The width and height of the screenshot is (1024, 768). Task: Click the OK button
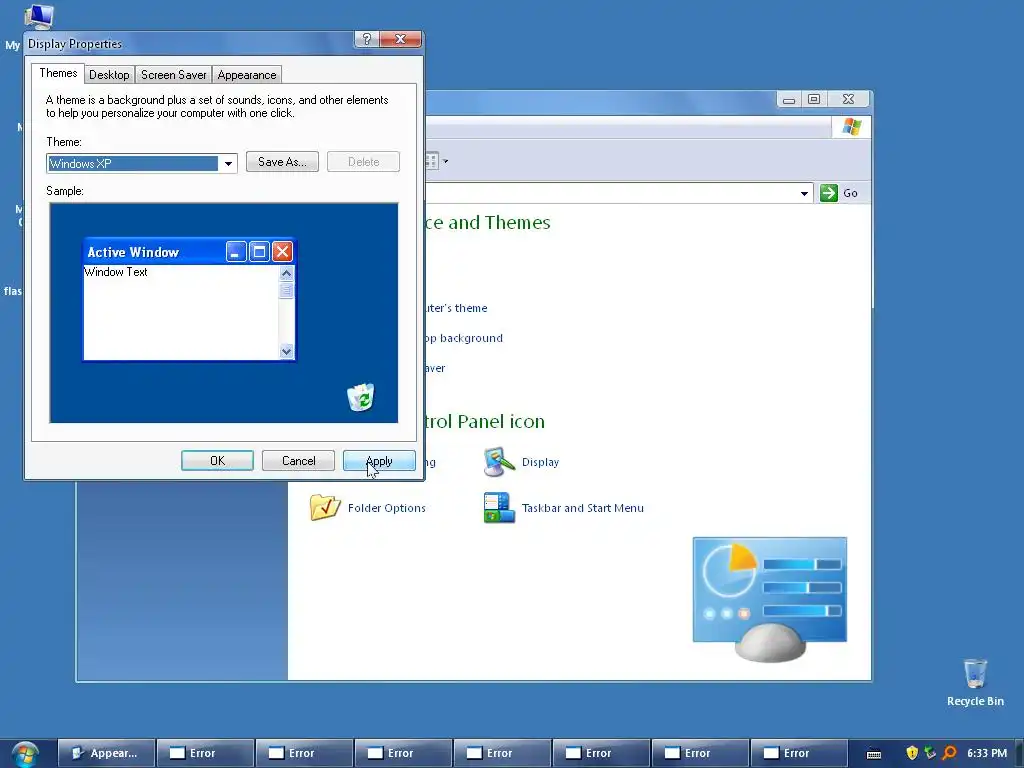pos(217,461)
